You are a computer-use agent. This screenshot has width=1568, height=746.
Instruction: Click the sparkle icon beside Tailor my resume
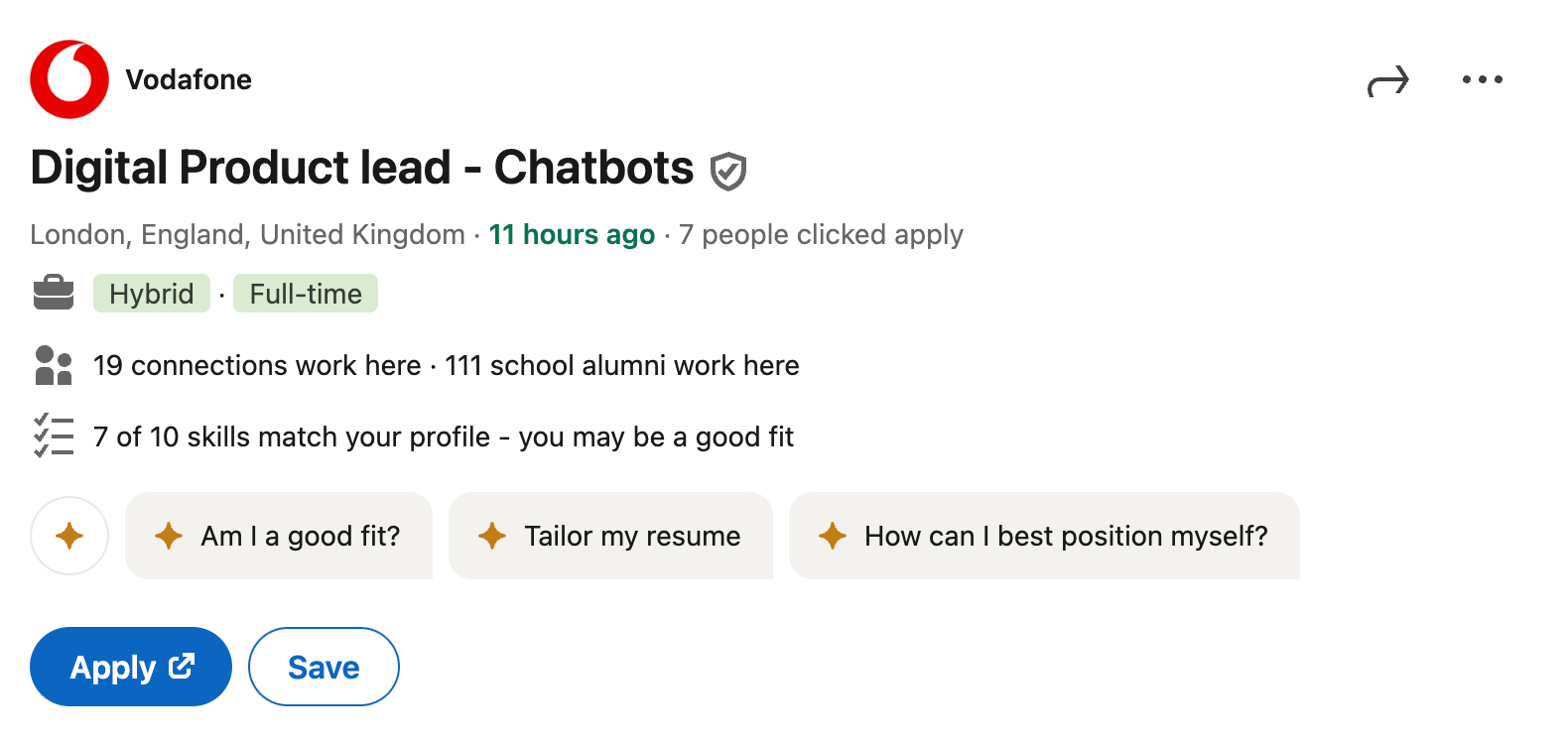[x=489, y=536]
